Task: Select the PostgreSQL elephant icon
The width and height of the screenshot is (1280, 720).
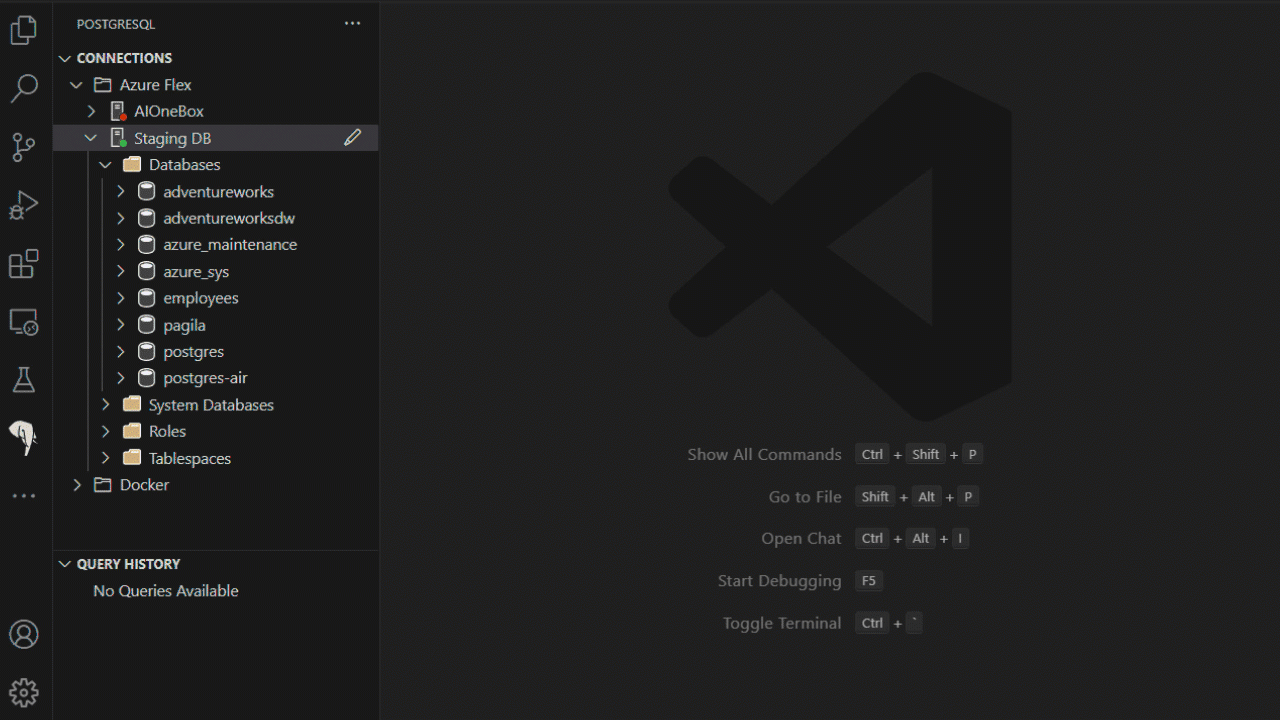Action: 24,437
